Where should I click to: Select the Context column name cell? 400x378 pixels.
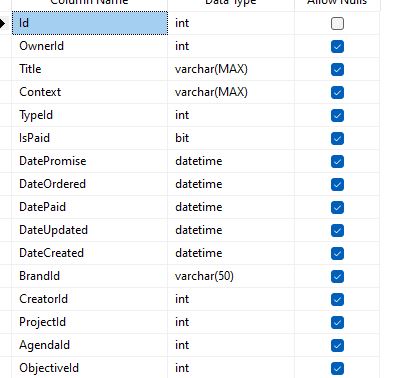90,92
